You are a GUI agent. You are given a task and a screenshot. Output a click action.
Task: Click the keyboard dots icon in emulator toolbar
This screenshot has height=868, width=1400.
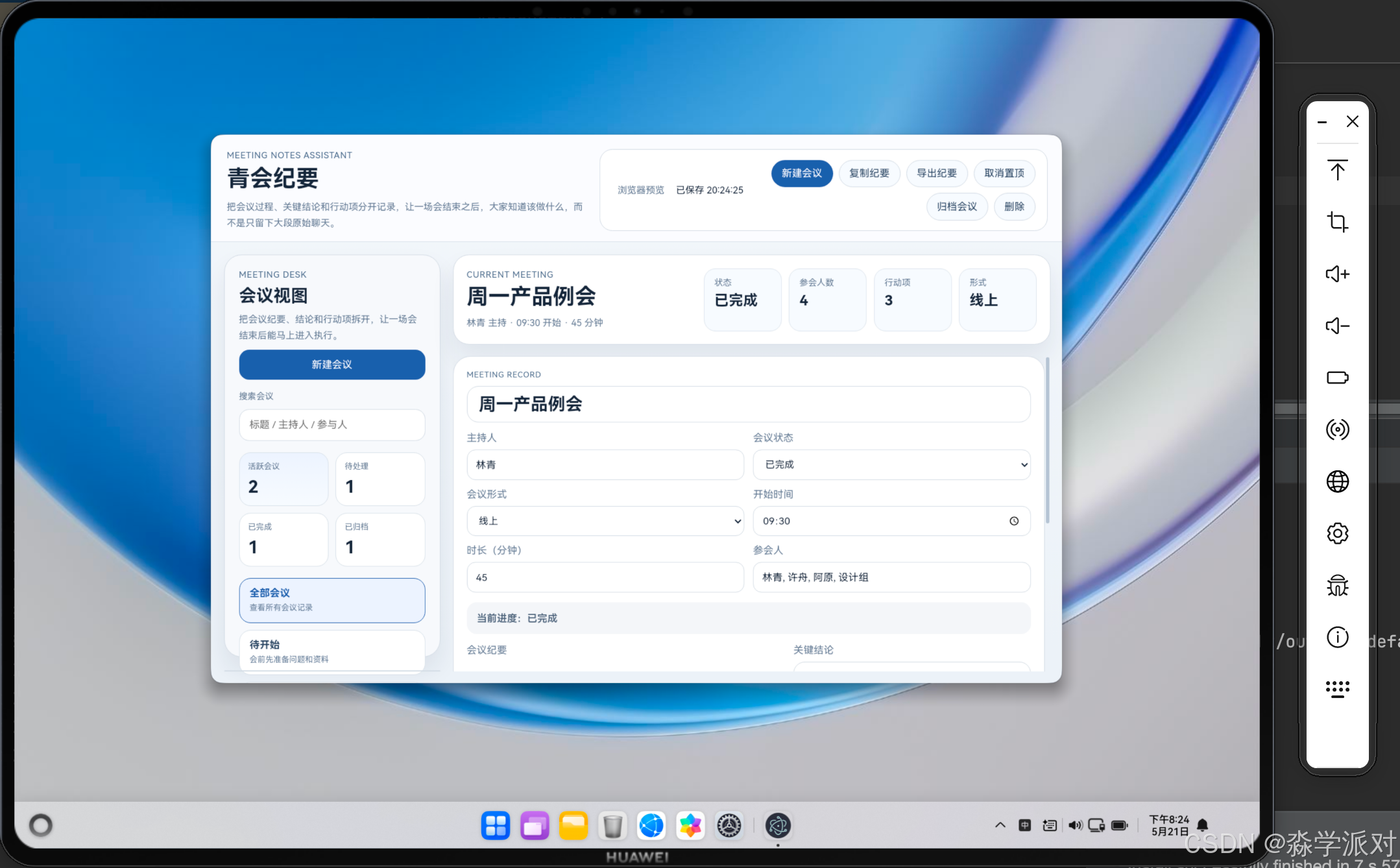1337,689
